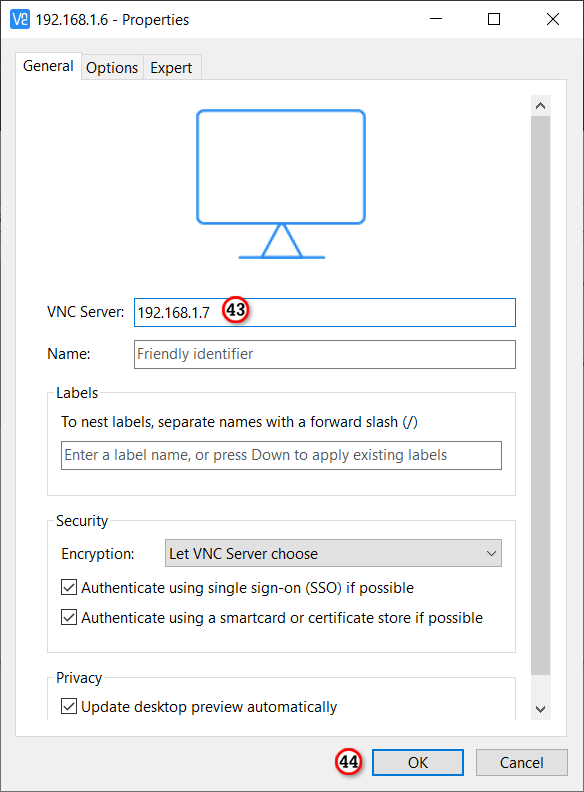Disable Update desktop preview automatically

pos(69,706)
